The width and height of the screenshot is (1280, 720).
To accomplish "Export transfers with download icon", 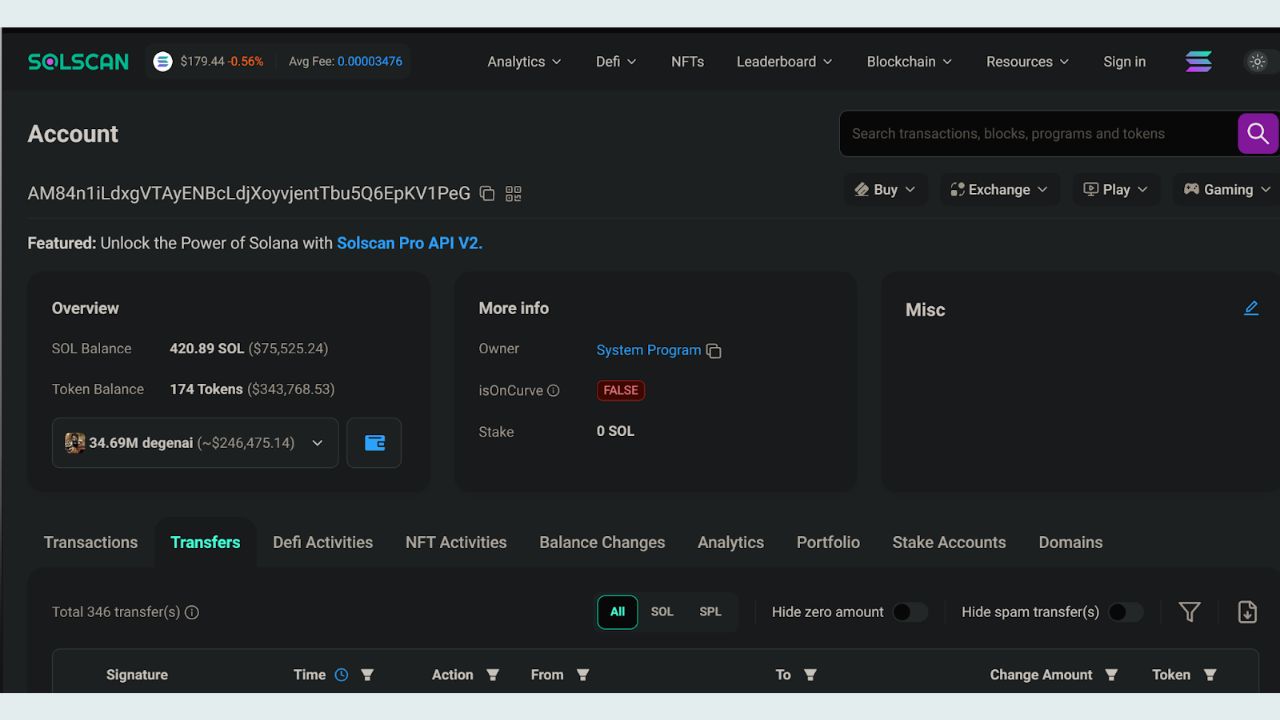I will tap(1247, 612).
